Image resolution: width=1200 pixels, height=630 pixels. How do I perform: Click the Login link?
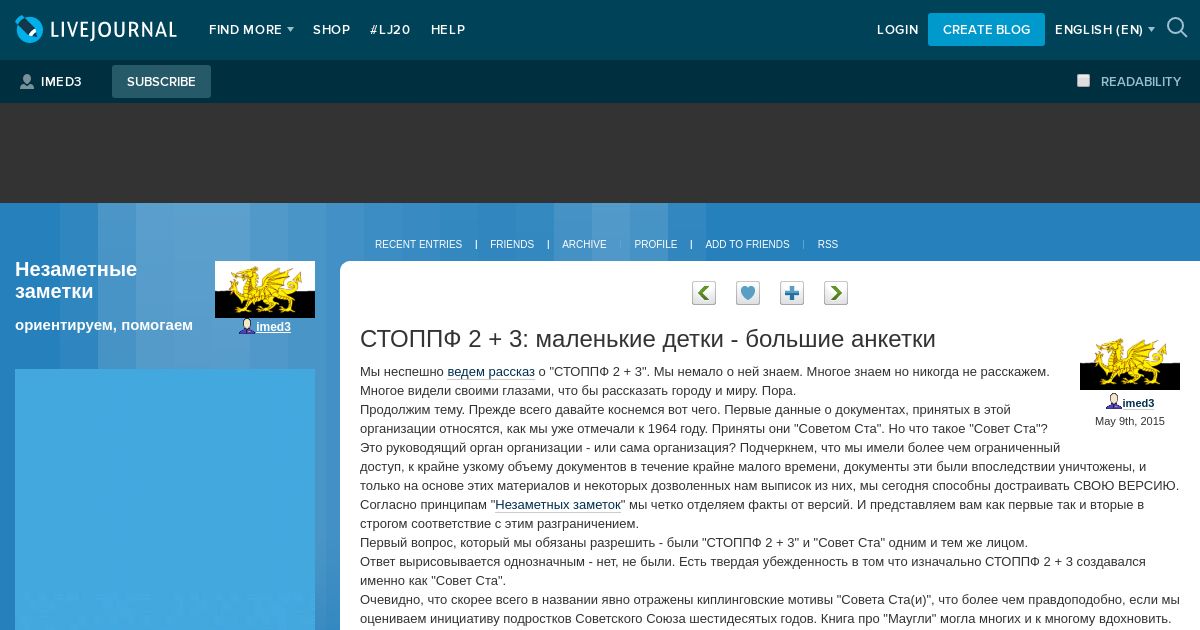click(x=897, y=30)
